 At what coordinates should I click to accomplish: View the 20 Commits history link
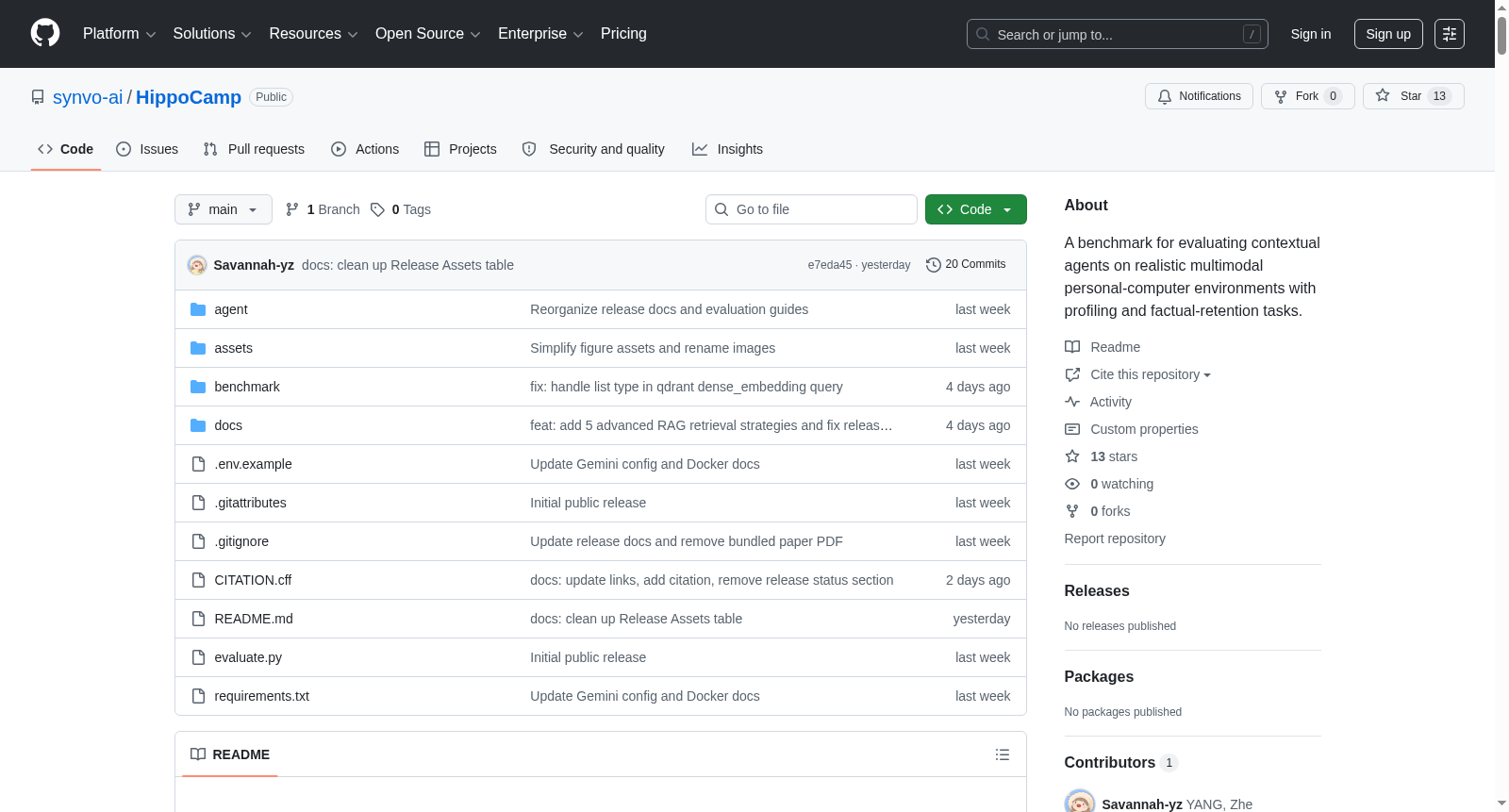point(967,265)
